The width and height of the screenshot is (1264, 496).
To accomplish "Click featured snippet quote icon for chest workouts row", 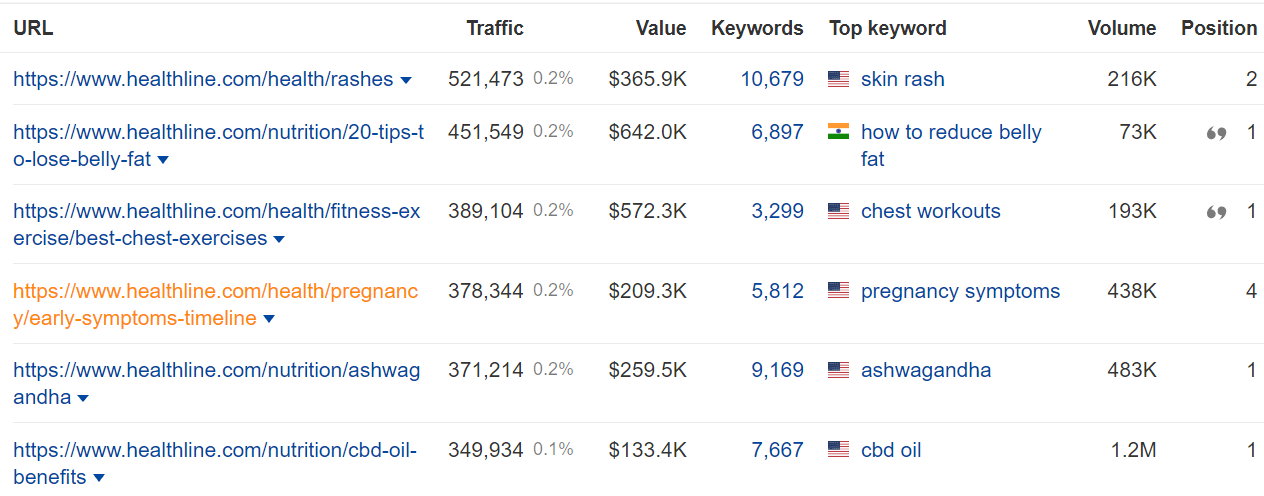I will point(1216,212).
